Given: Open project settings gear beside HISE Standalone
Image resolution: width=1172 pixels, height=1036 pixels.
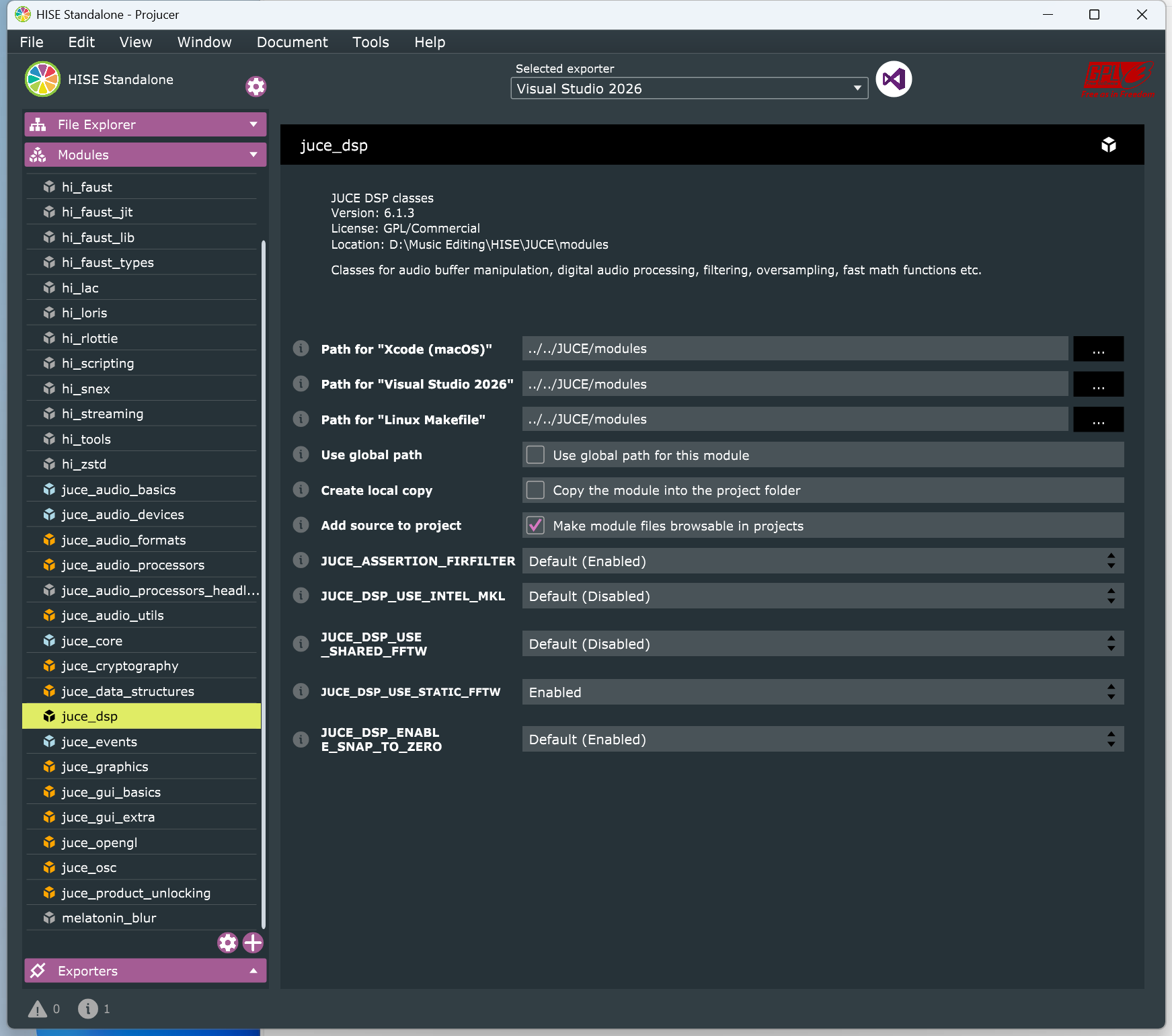Looking at the screenshot, I should (x=256, y=87).
